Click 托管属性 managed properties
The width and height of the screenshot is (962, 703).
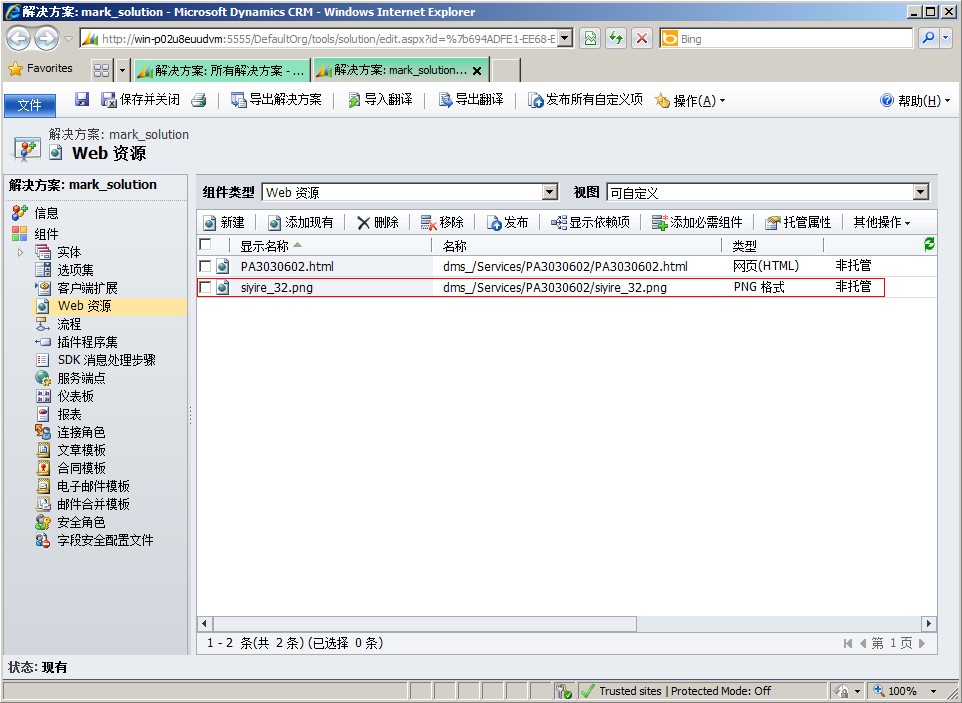click(798, 222)
